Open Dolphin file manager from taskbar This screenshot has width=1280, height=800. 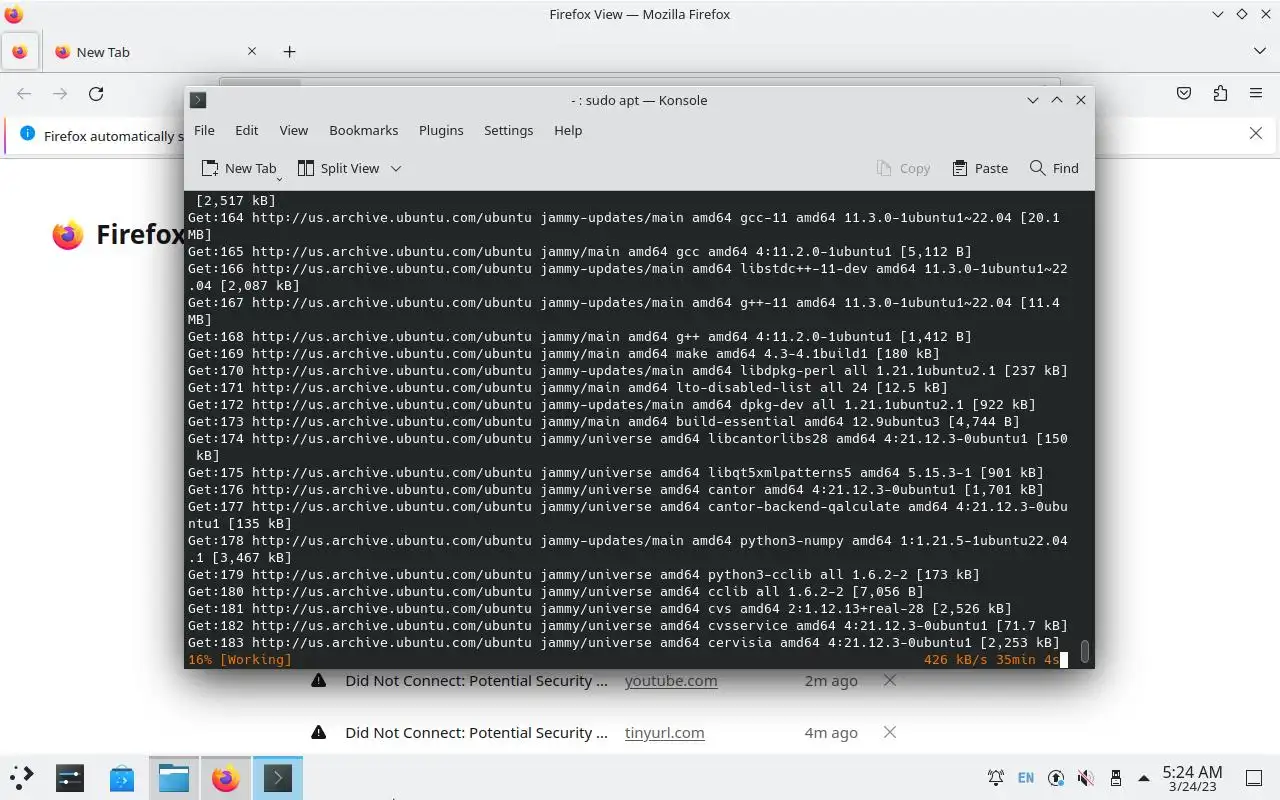(174, 777)
